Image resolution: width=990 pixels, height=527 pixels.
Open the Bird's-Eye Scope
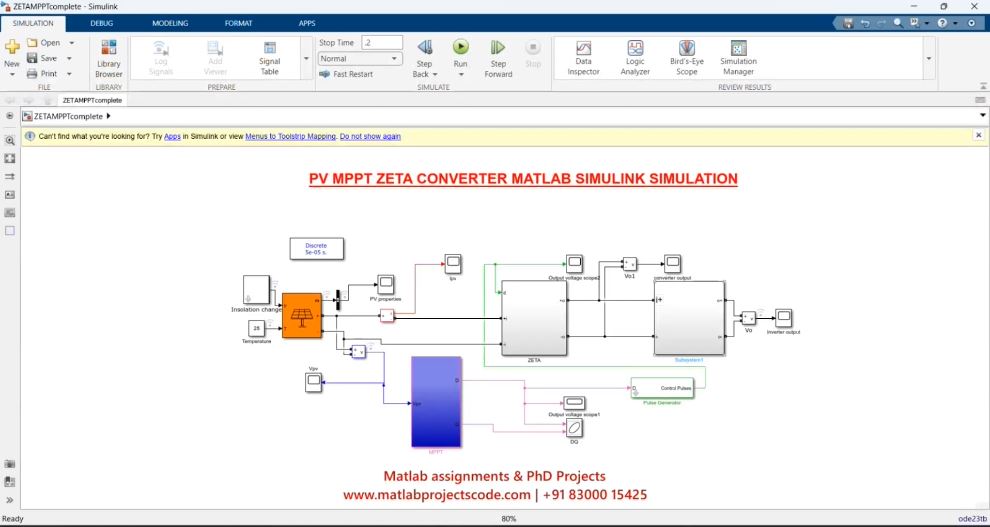point(686,58)
